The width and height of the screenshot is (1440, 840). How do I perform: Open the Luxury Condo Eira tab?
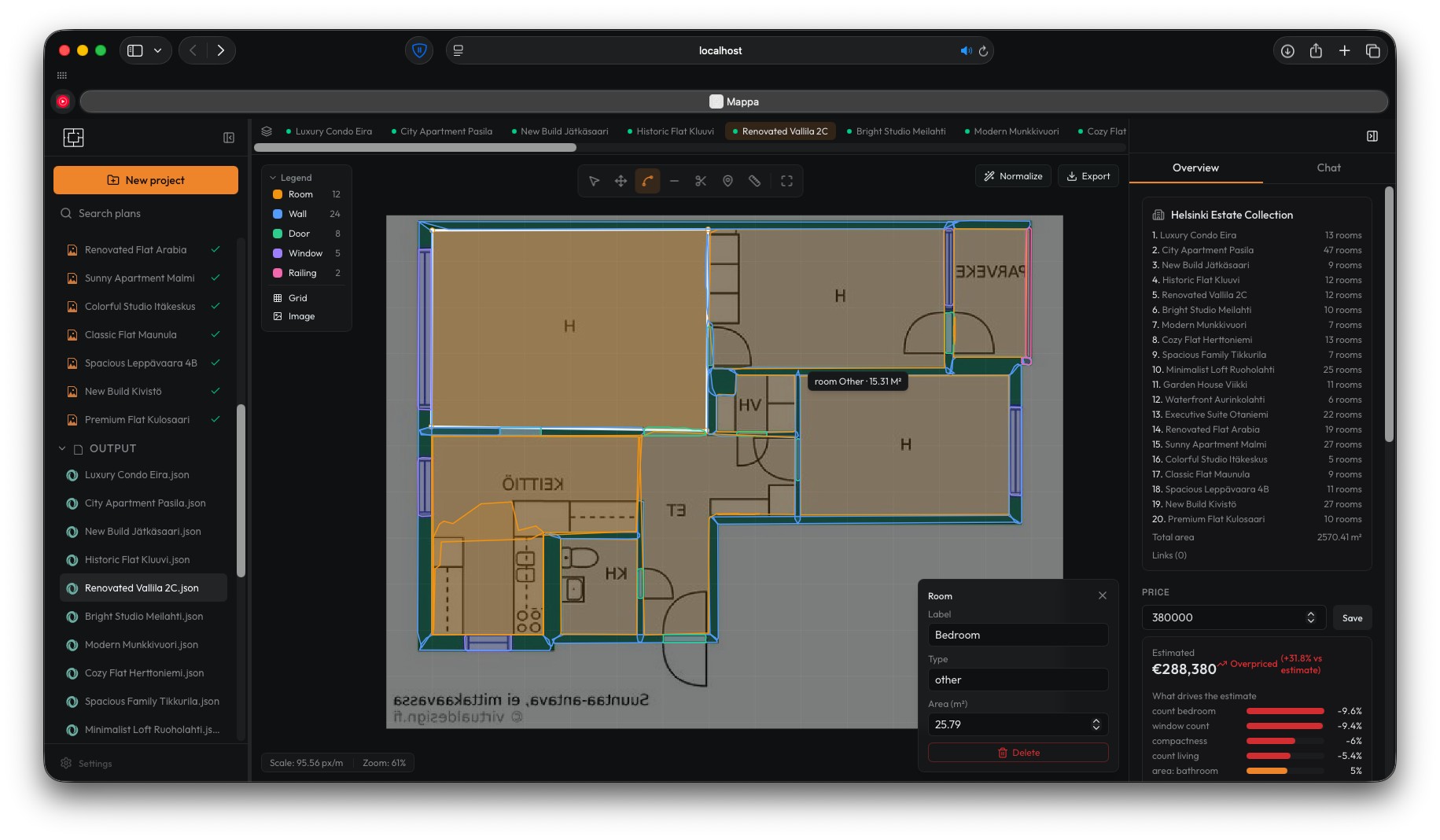[x=329, y=131]
